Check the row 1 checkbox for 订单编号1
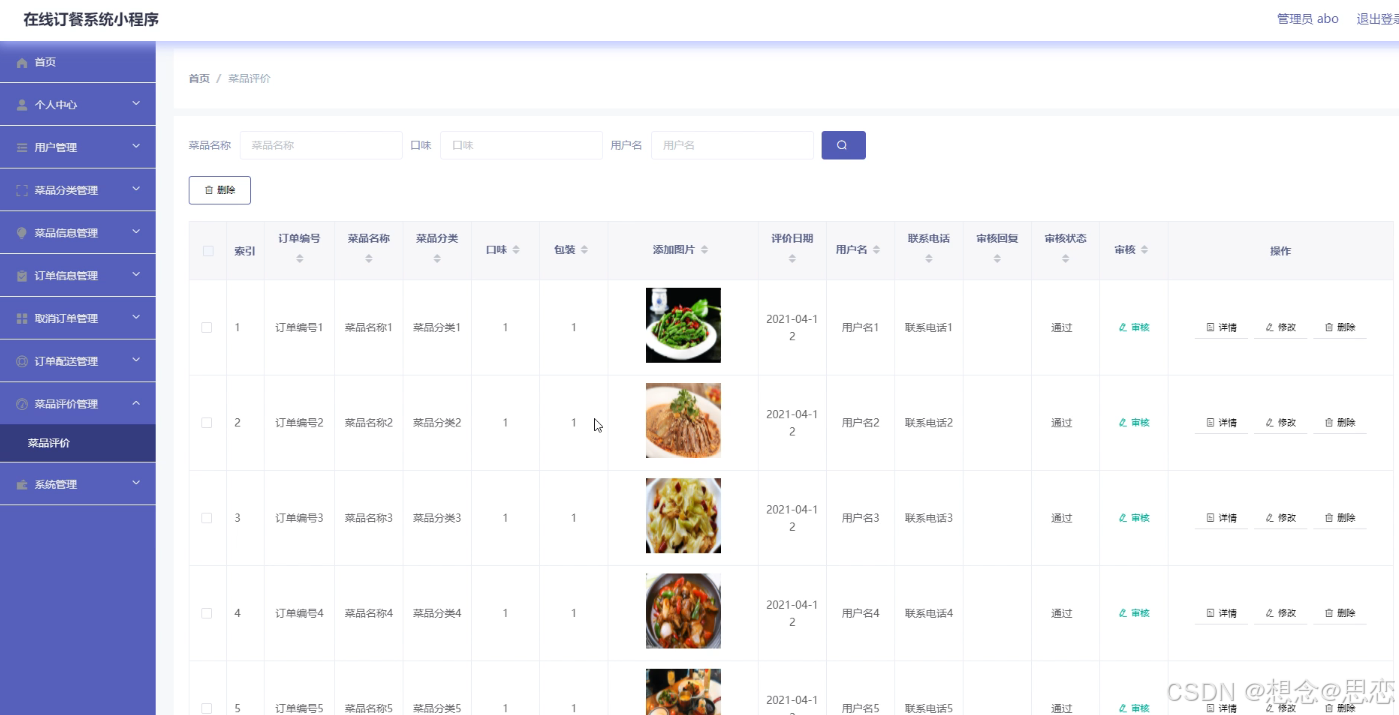1399x715 pixels. (x=207, y=328)
